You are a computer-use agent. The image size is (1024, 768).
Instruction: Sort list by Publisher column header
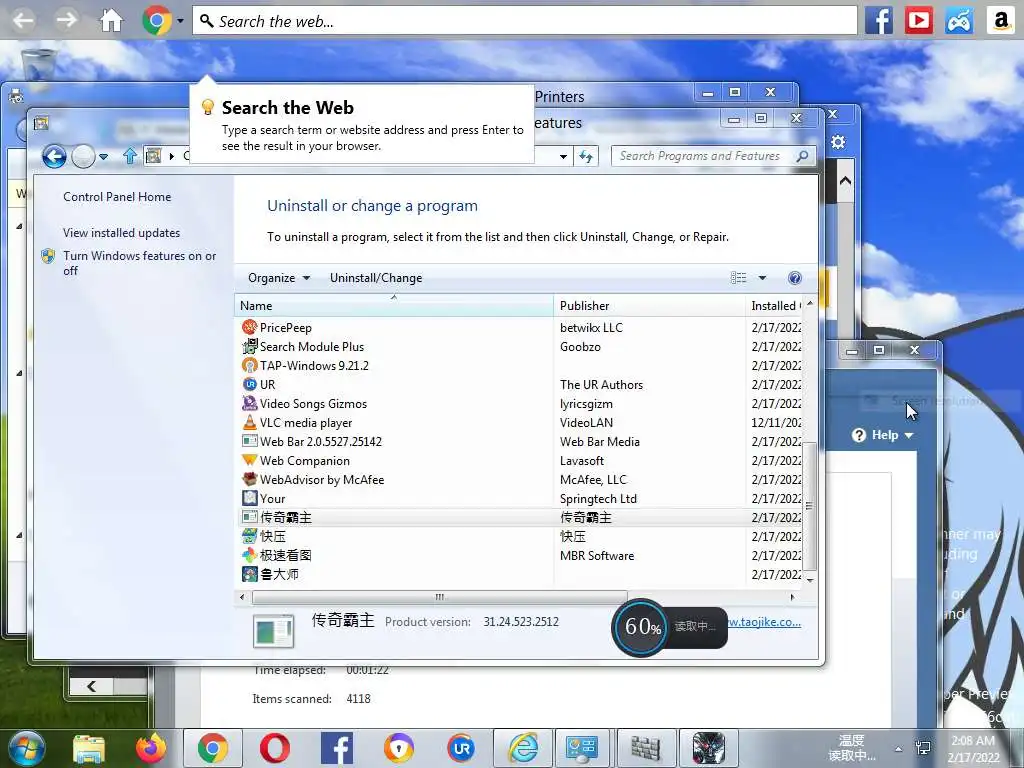[x=649, y=306]
